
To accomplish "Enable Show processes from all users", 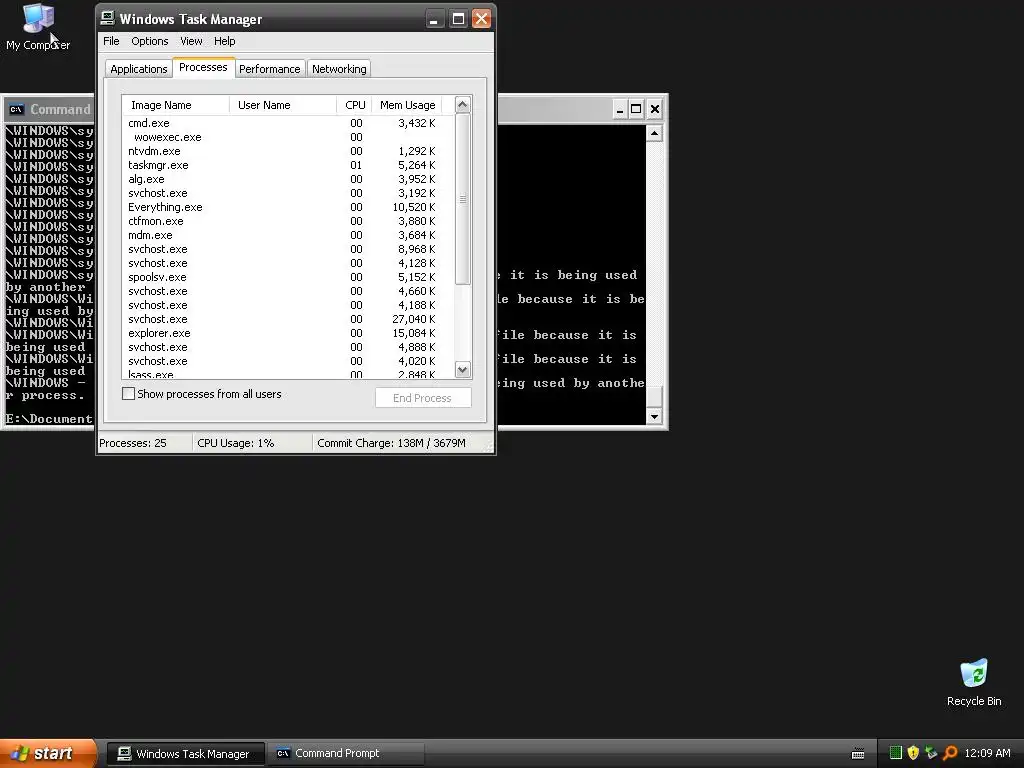I will [x=129, y=394].
